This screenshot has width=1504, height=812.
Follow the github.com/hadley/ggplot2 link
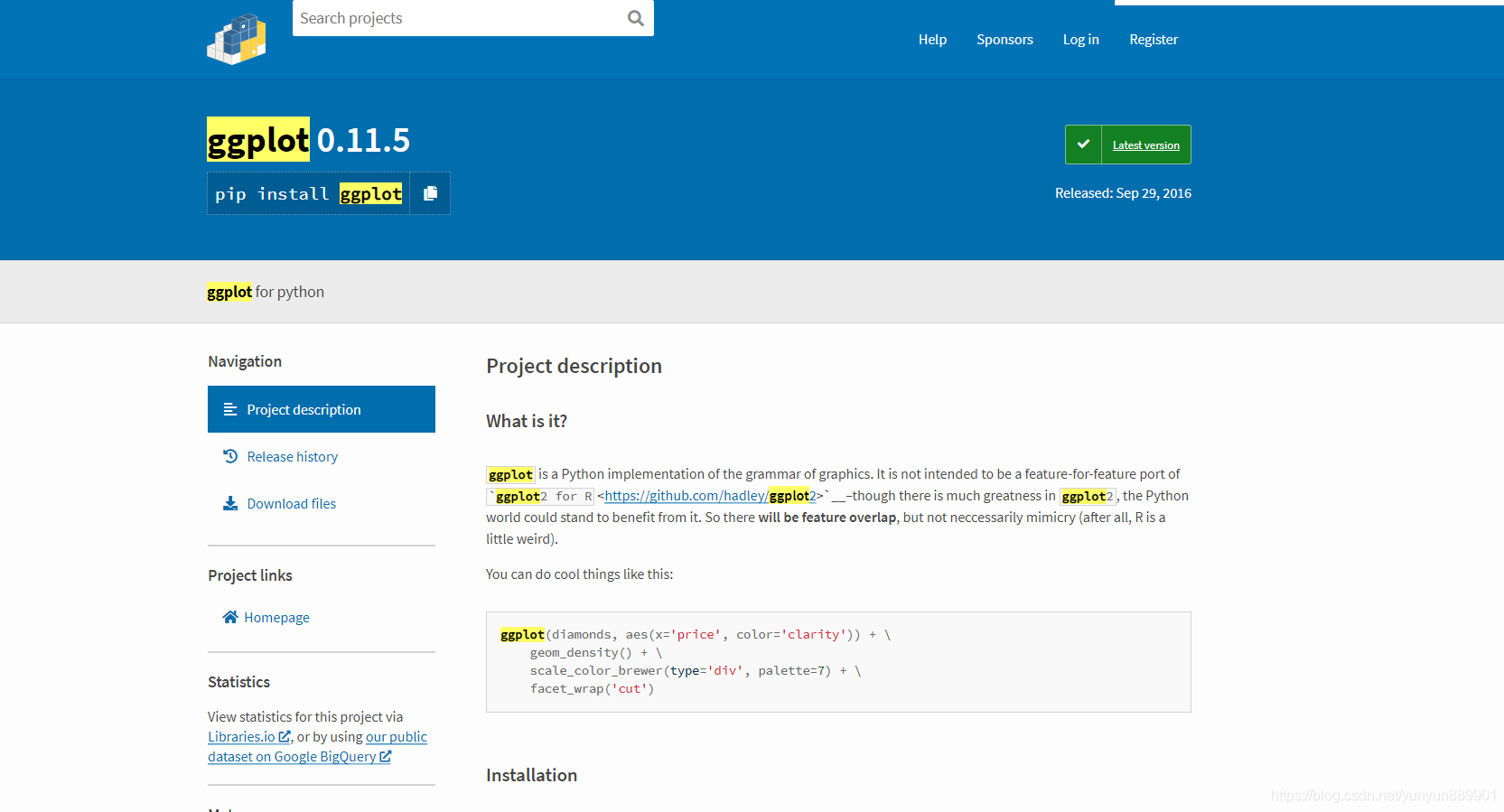[x=710, y=496]
